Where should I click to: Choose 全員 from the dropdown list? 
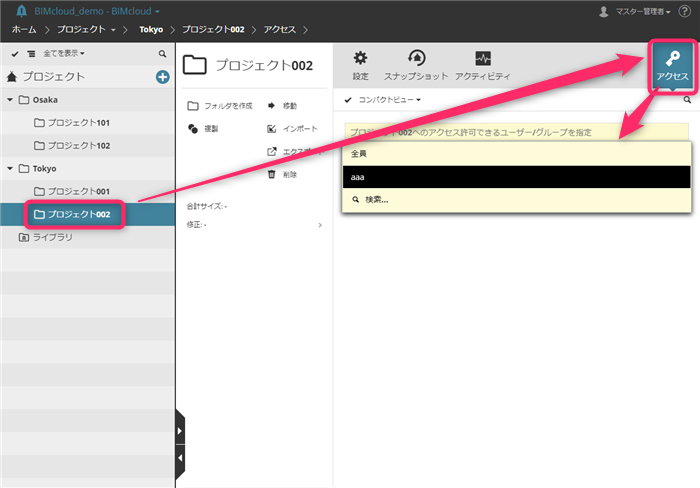pyautogui.click(x=517, y=154)
